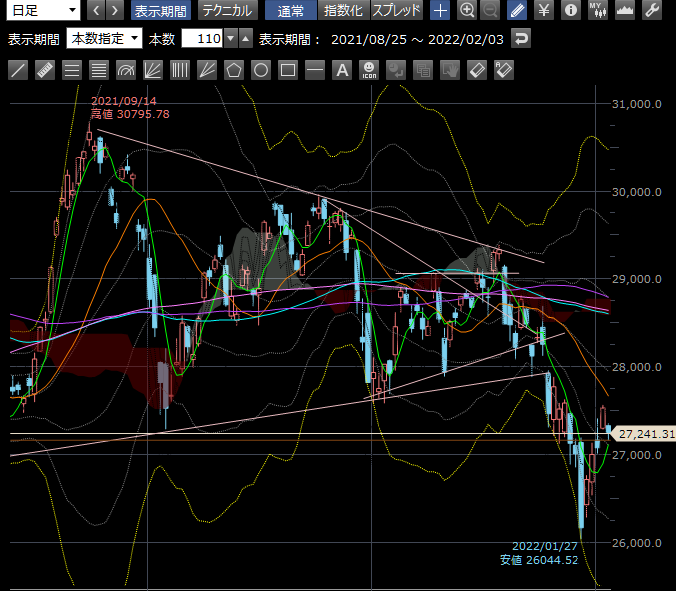
Task: Toggle the 通常 normal chart mode
Action: click(291, 11)
